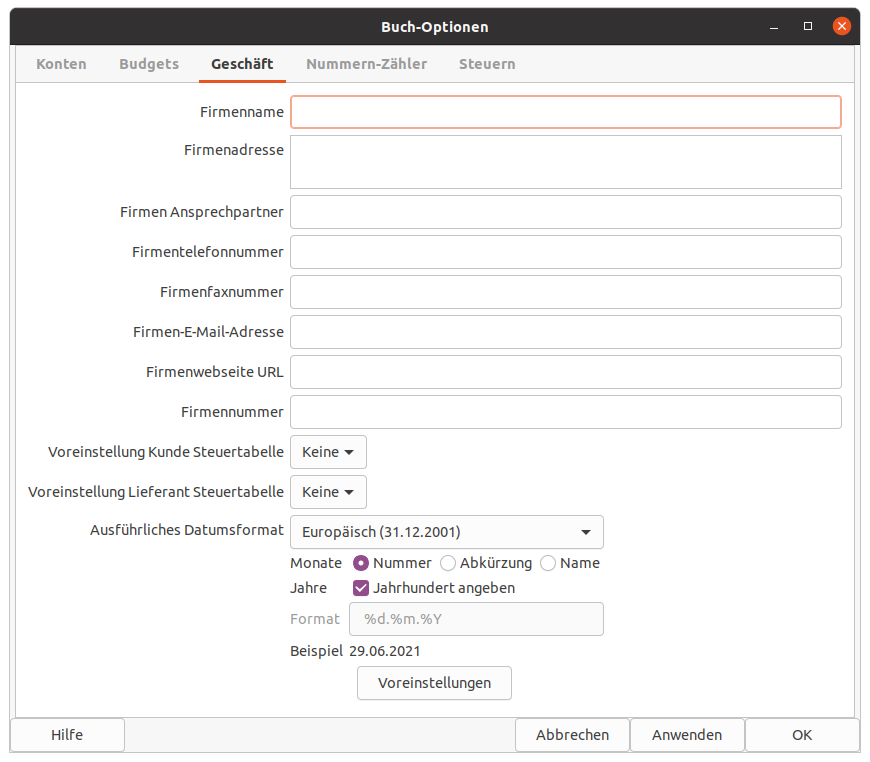
Task: Select the Nummer month radio button
Action: 362,563
